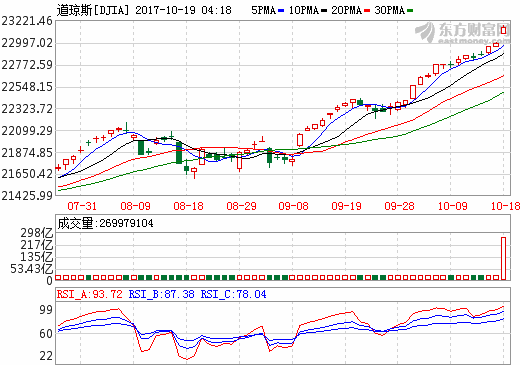This screenshot has width=520, height=365.
Task: Click the 20PMA legend label
Action: (346, 10)
